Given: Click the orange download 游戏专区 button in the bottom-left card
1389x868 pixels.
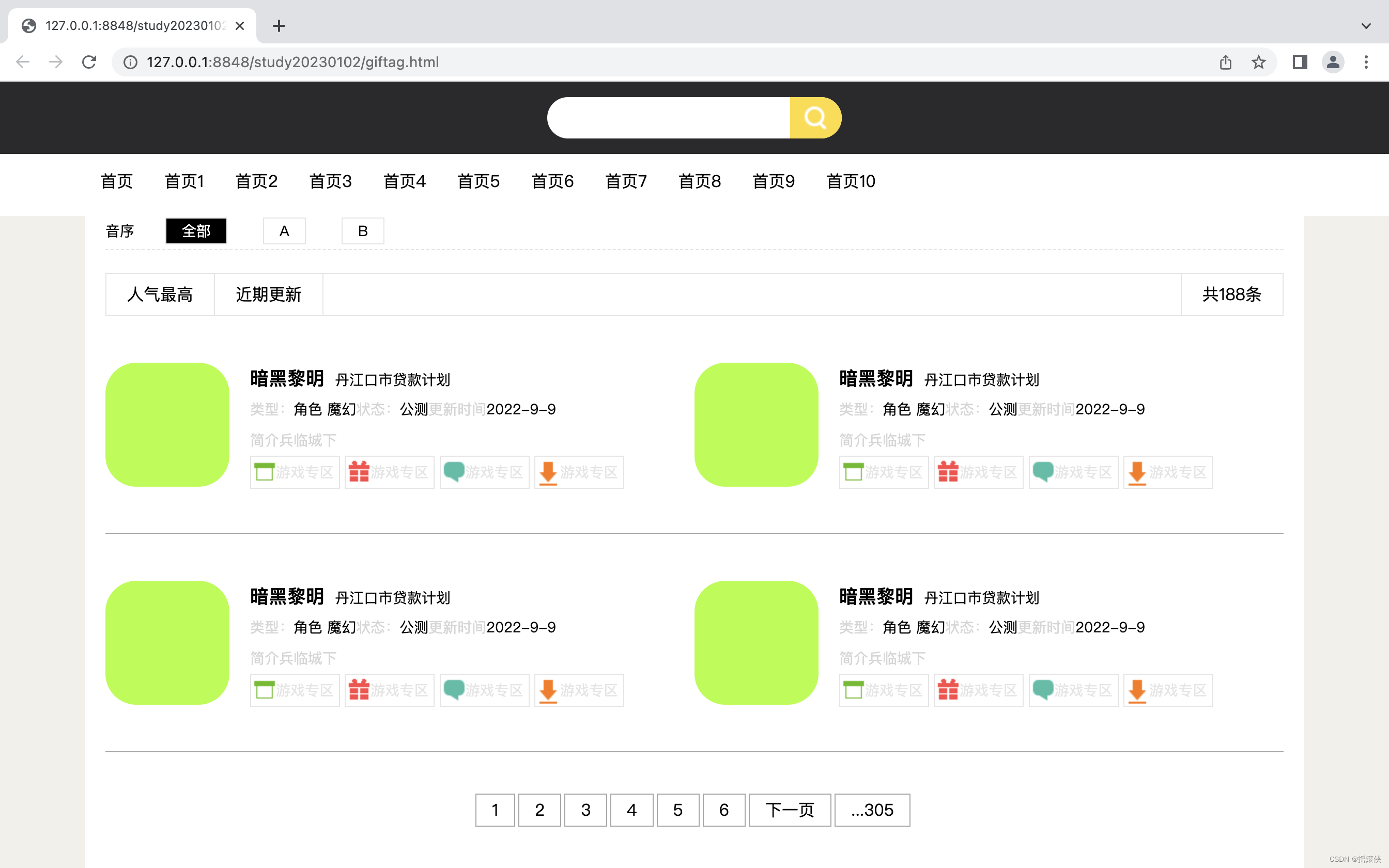Looking at the screenshot, I should click(x=579, y=690).
